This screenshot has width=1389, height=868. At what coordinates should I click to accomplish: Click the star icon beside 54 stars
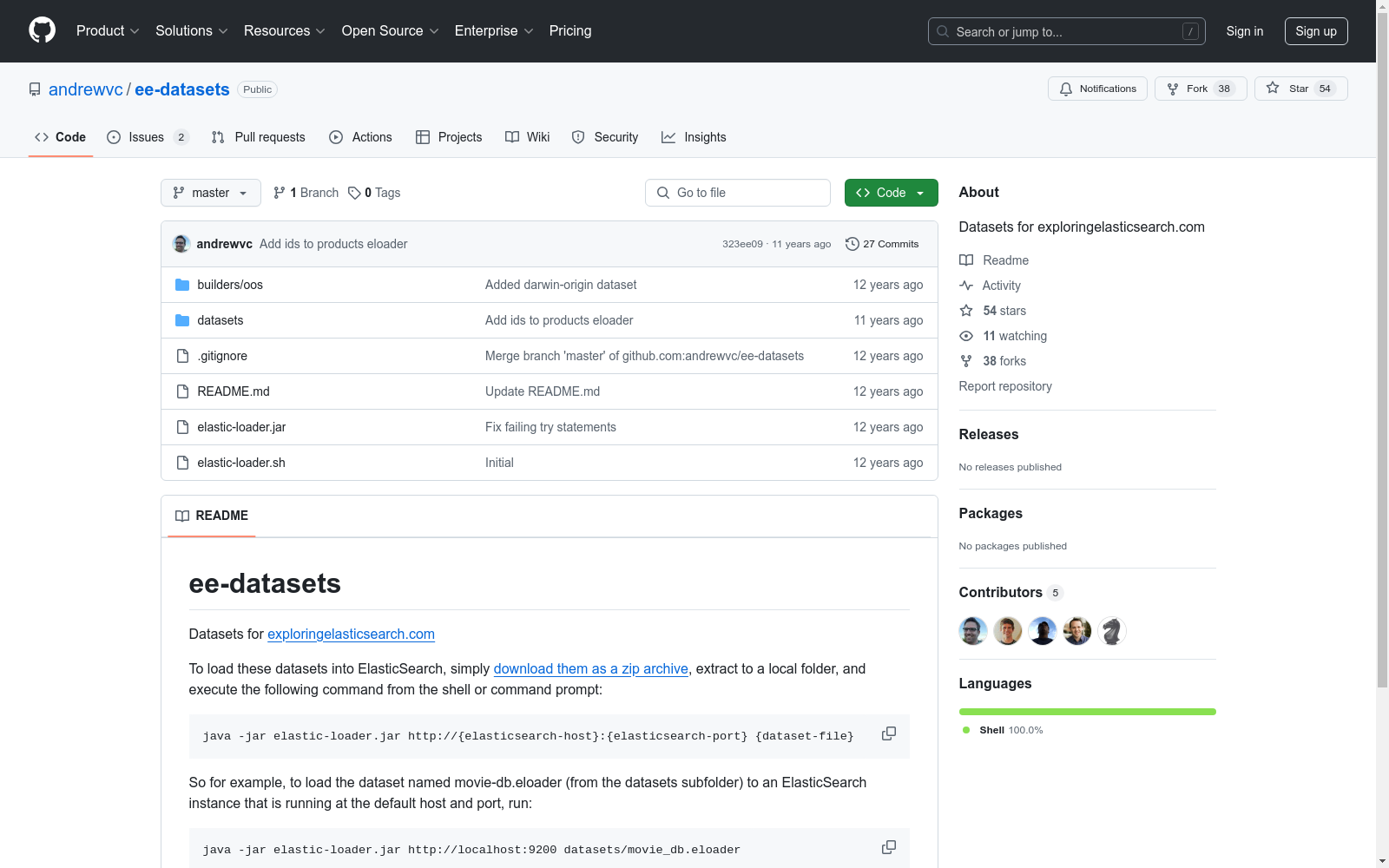point(966,311)
